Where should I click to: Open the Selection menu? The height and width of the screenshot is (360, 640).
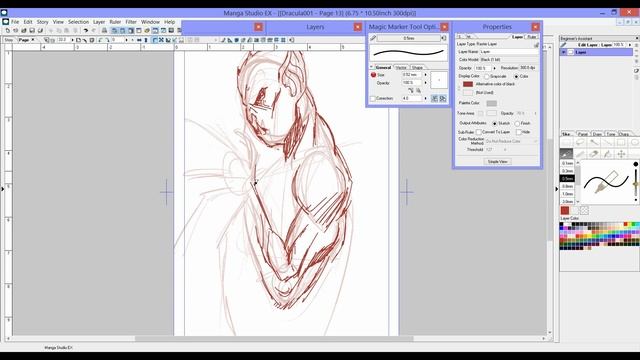[x=78, y=22]
